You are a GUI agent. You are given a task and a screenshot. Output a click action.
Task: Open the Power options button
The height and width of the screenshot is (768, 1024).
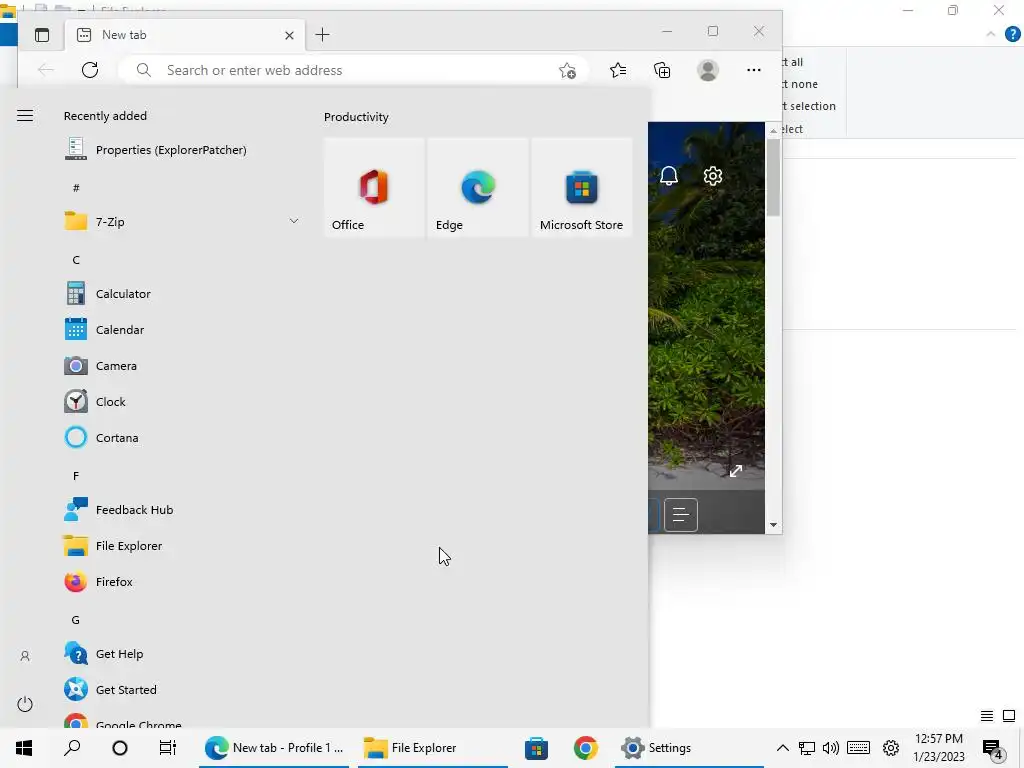pos(25,704)
